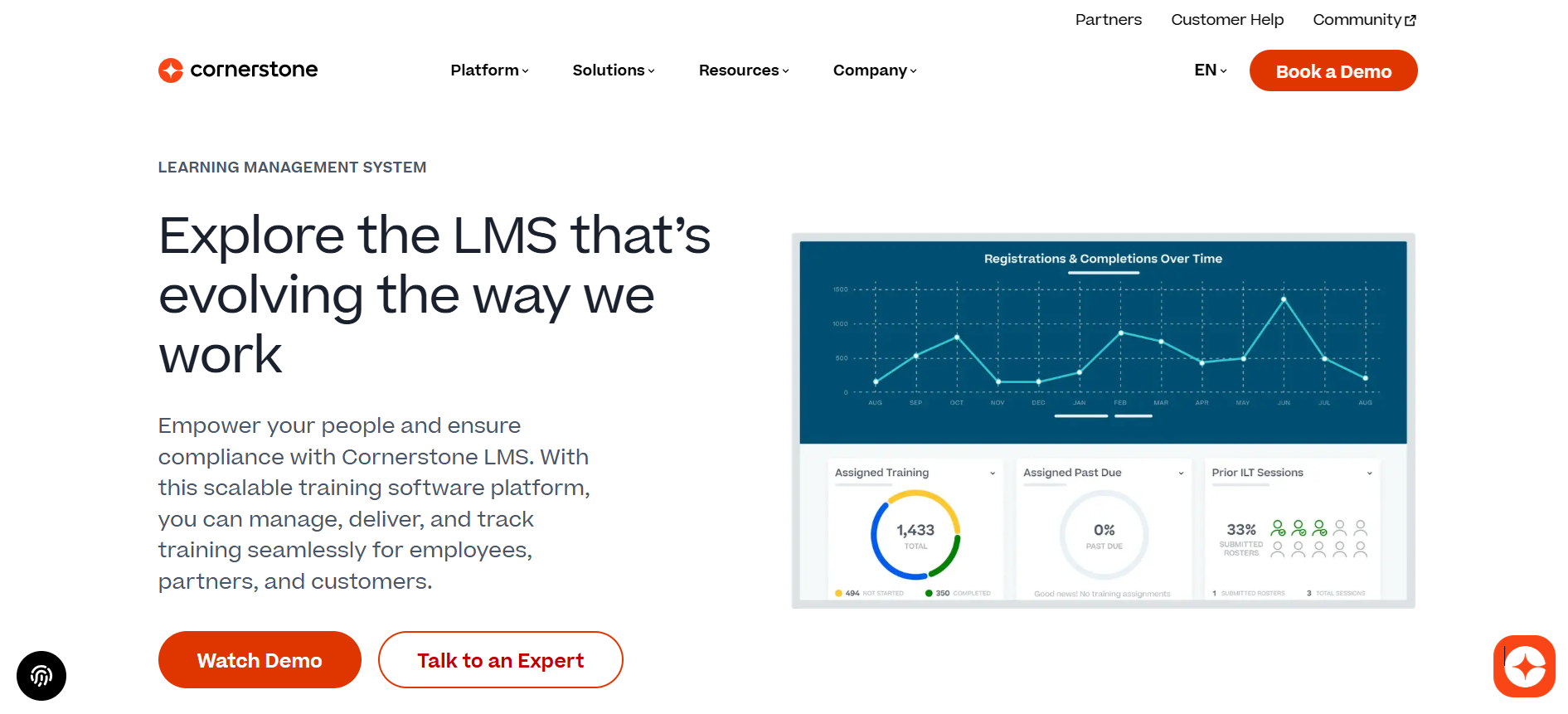Image resolution: width=1568 pixels, height=714 pixels.
Task: Click the Talk to an Expert button
Action: (500, 660)
